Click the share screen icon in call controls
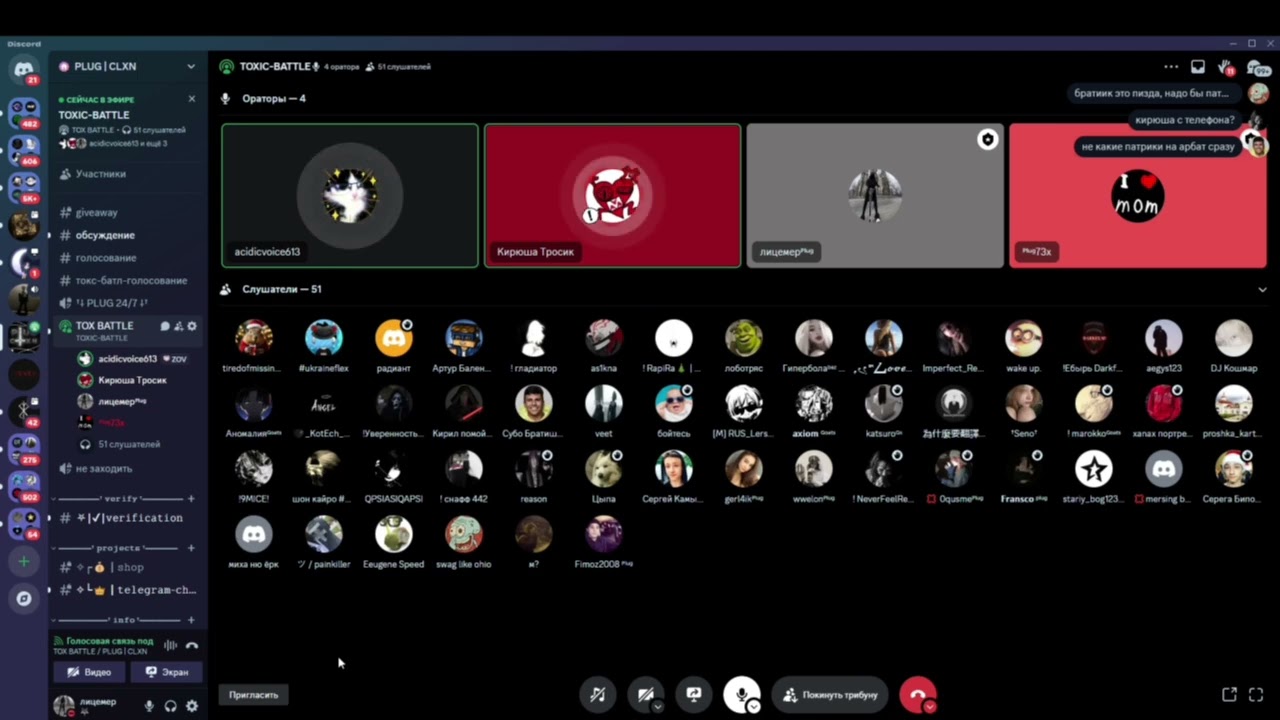Screen dimensions: 1280x720 click(x=694, y=694)
